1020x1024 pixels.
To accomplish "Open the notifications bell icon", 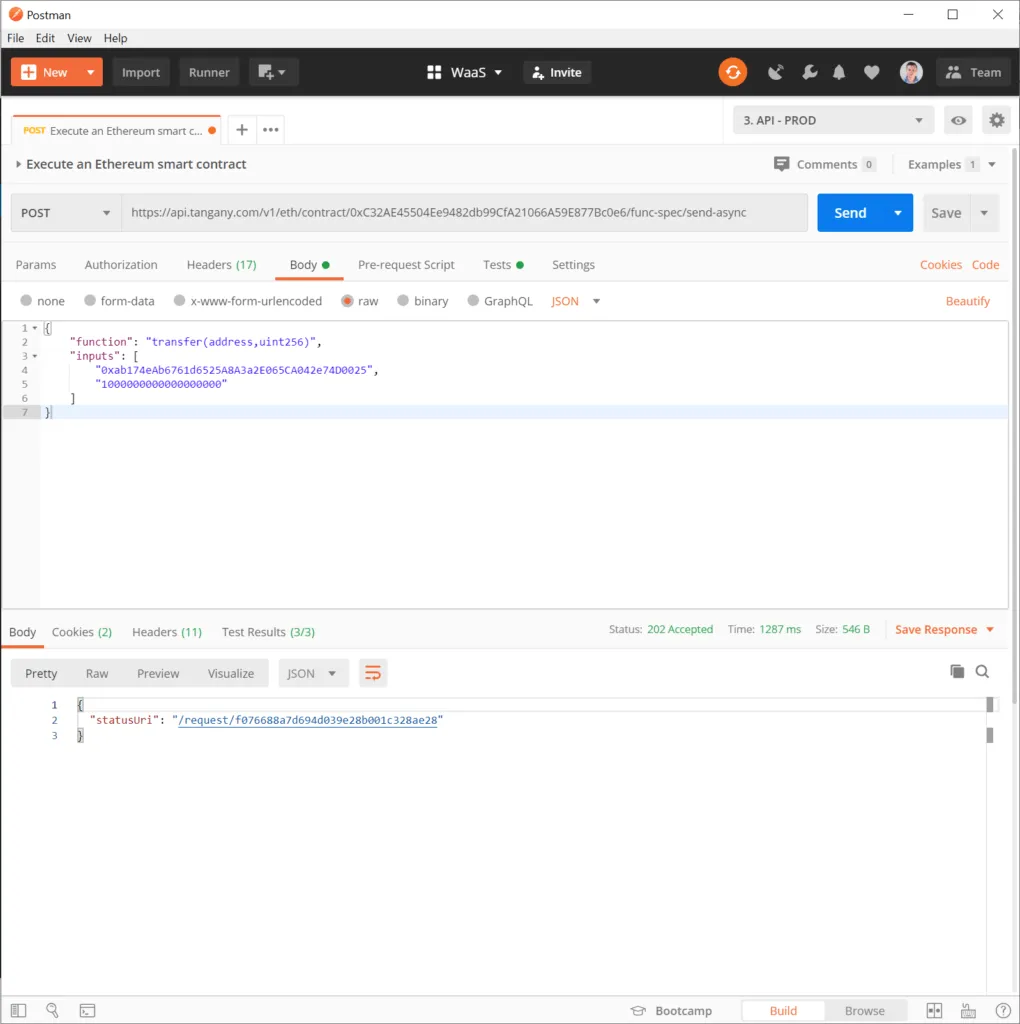I will click(x=839, y=72).
